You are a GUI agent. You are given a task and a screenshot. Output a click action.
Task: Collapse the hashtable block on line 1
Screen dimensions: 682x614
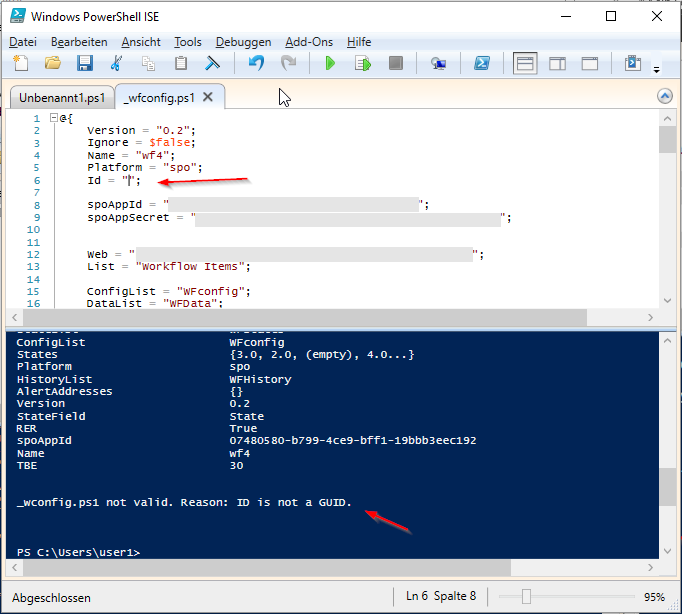(x=53, y=117)
